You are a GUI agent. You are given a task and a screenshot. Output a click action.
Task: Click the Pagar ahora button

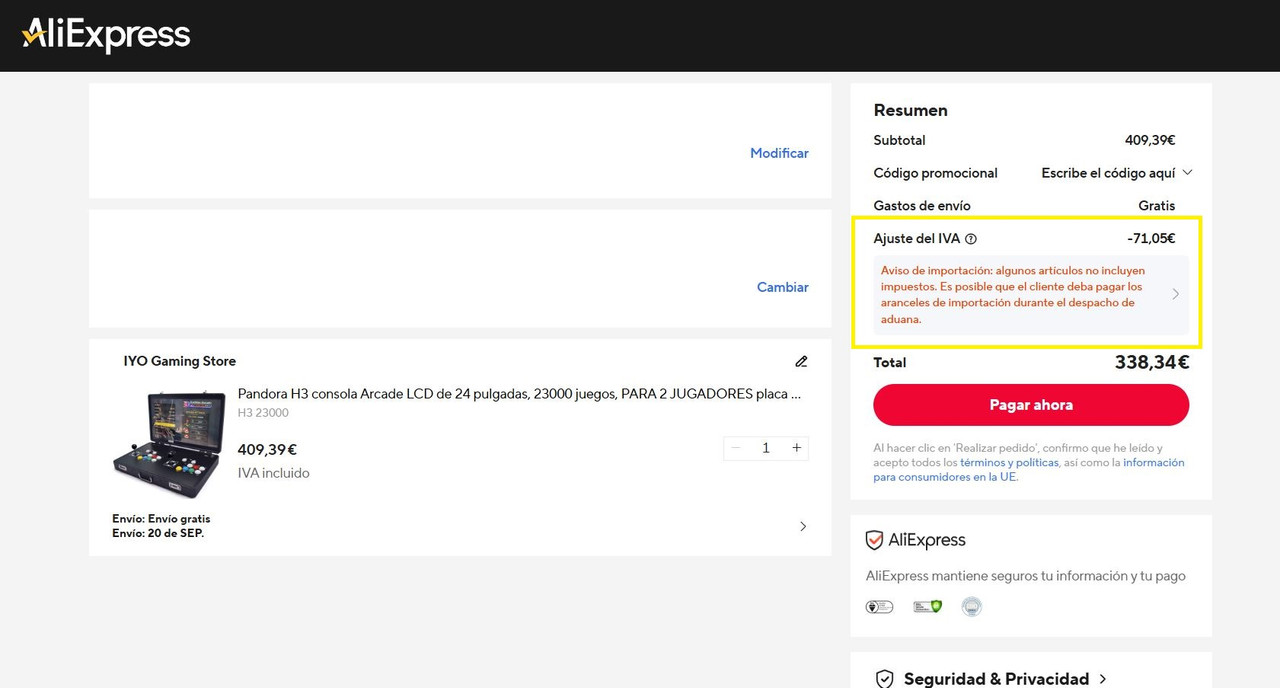coord(1031,405)
